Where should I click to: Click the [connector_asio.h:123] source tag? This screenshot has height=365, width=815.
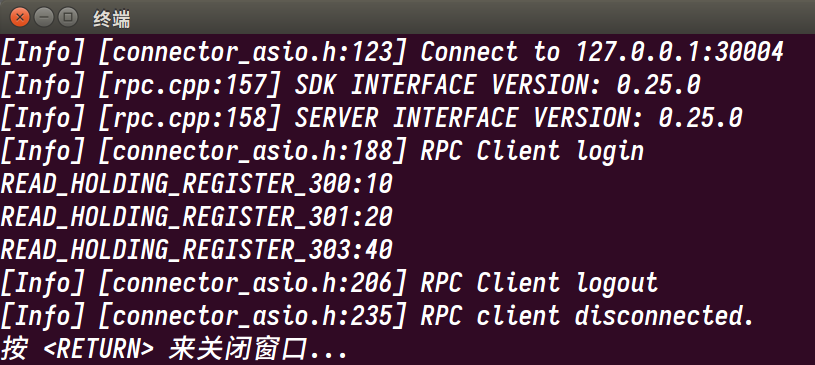pyautogui.click(x=252, y=53)
